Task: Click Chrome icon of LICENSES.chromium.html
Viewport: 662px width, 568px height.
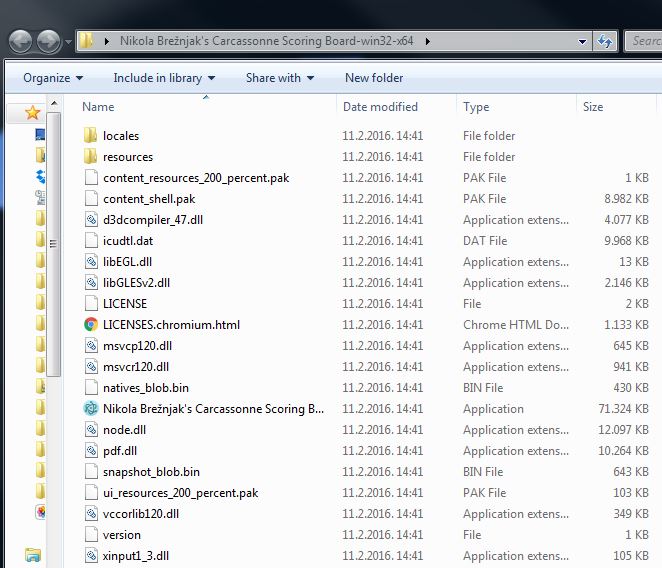Action: [91, 324]
